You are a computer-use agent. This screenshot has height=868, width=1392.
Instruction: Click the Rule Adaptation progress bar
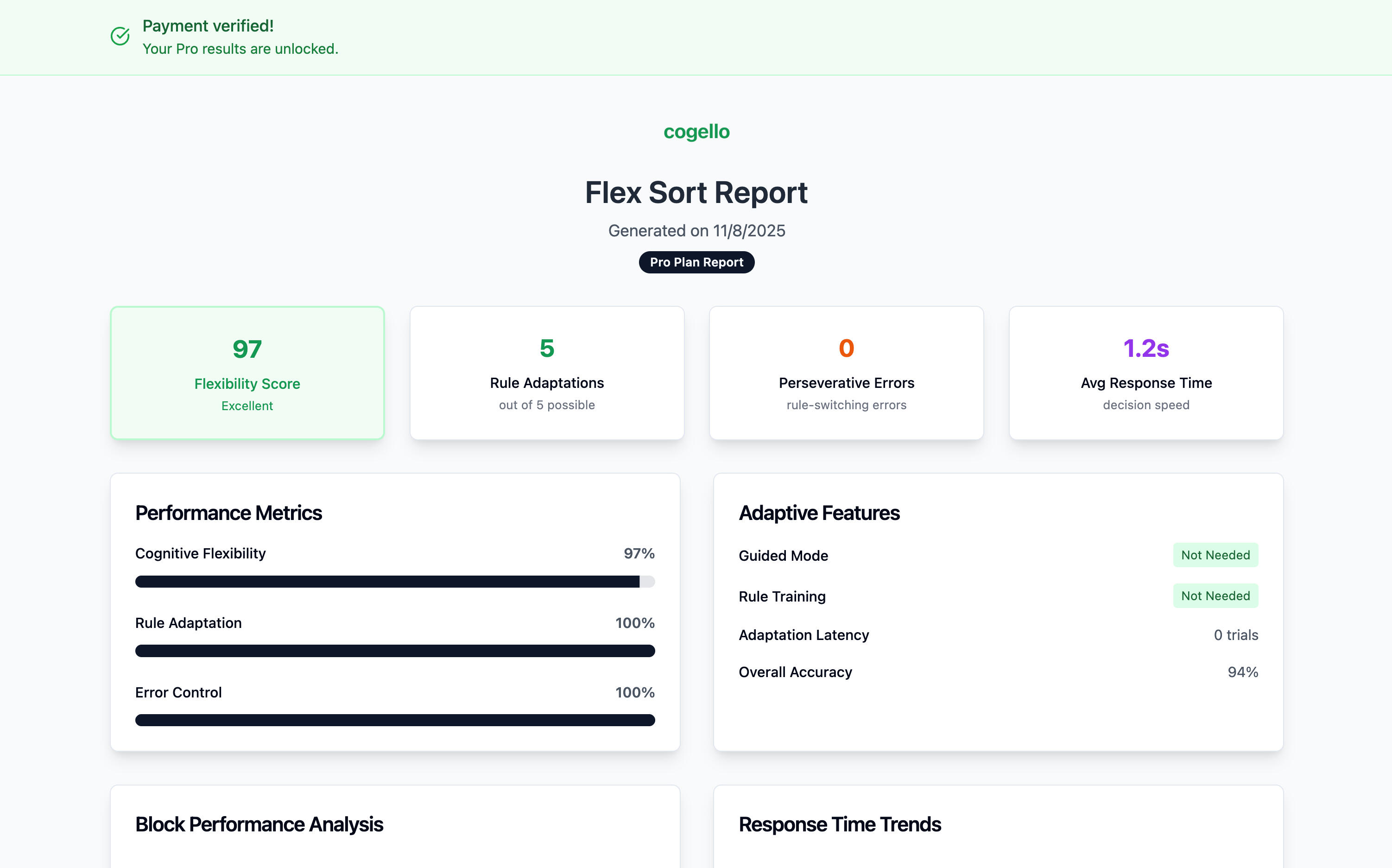[395, 651]
